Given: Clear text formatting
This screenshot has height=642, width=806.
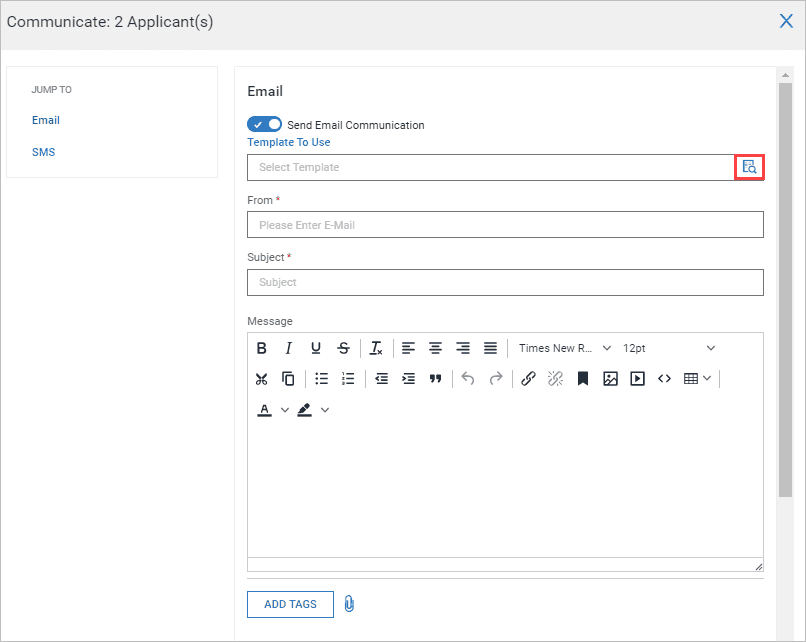Looking at the screenshot, I should [x=376, y=348].
